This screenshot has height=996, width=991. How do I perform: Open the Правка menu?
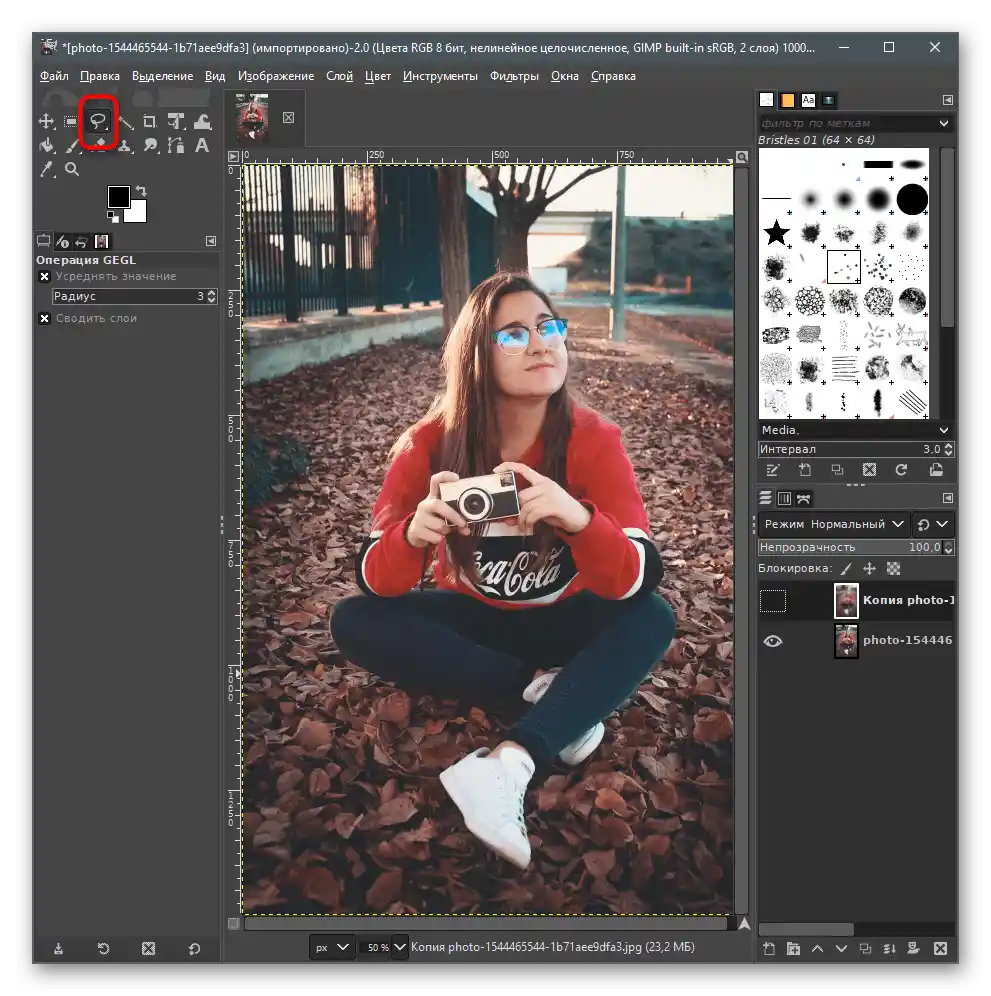[x=100, y=76]
